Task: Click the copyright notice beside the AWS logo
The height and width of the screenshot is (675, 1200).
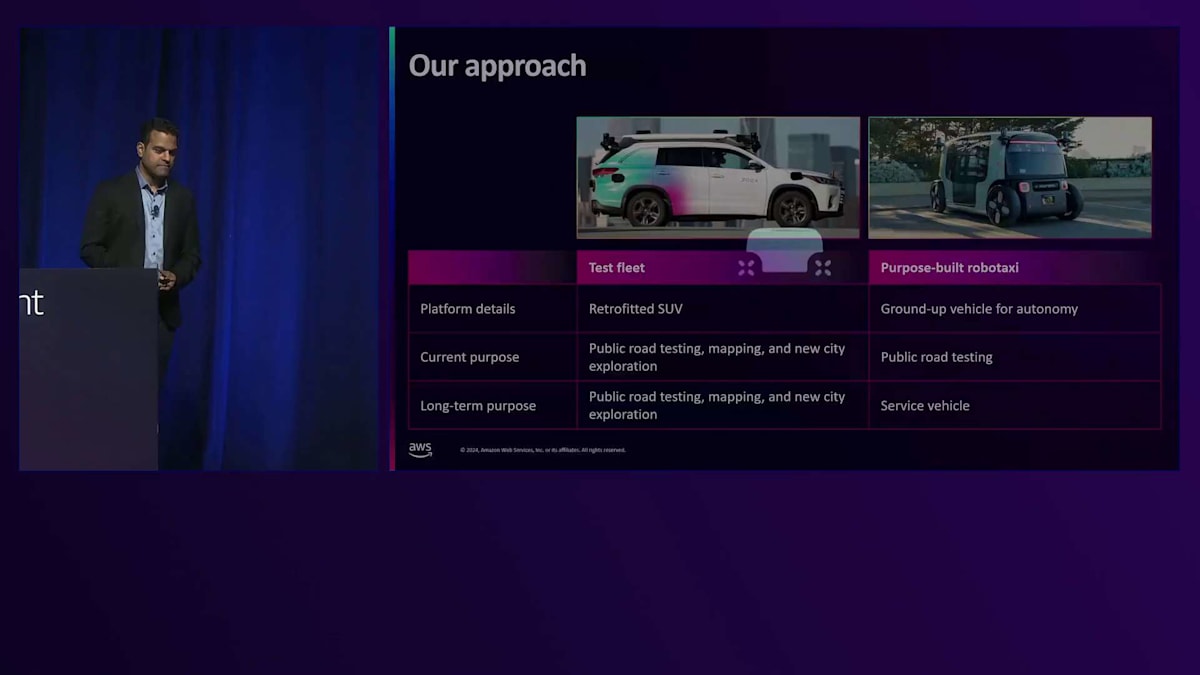Action: [543, 450]
